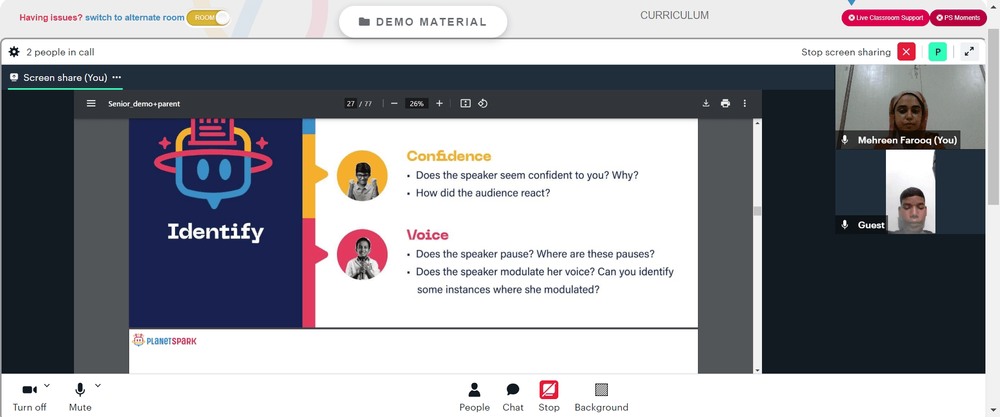1000x417 pixels.
Task: Click 'Stop screen sharing' label
Action: 846,52
